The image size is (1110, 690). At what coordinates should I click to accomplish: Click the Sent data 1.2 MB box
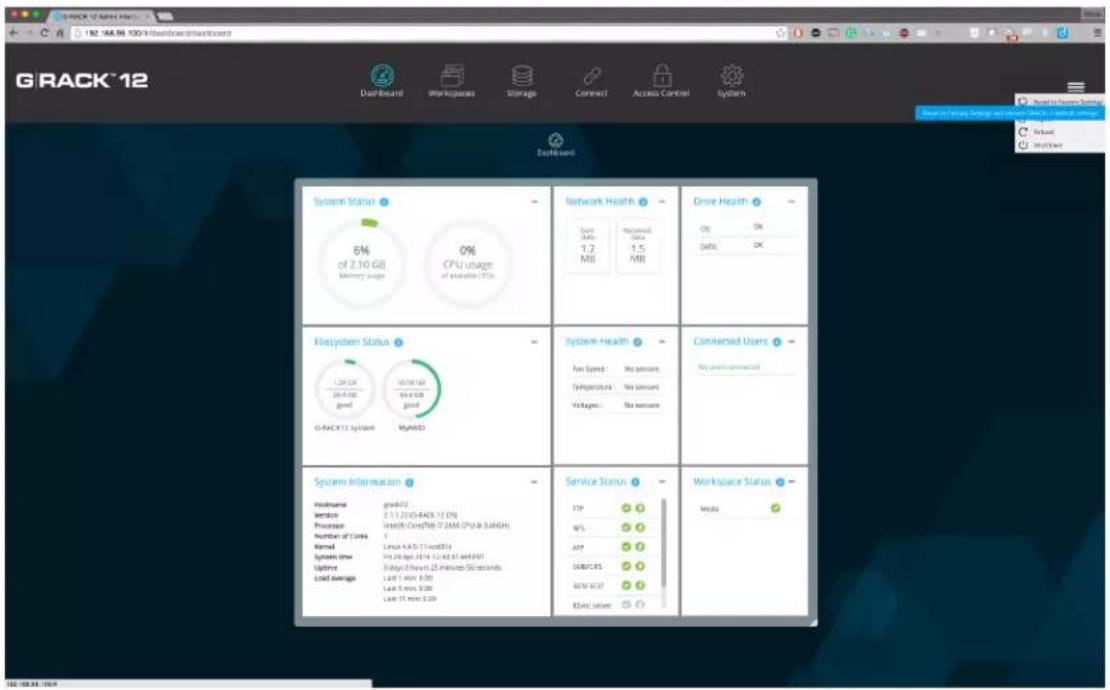pyautogui.click(x=588, y=246)
